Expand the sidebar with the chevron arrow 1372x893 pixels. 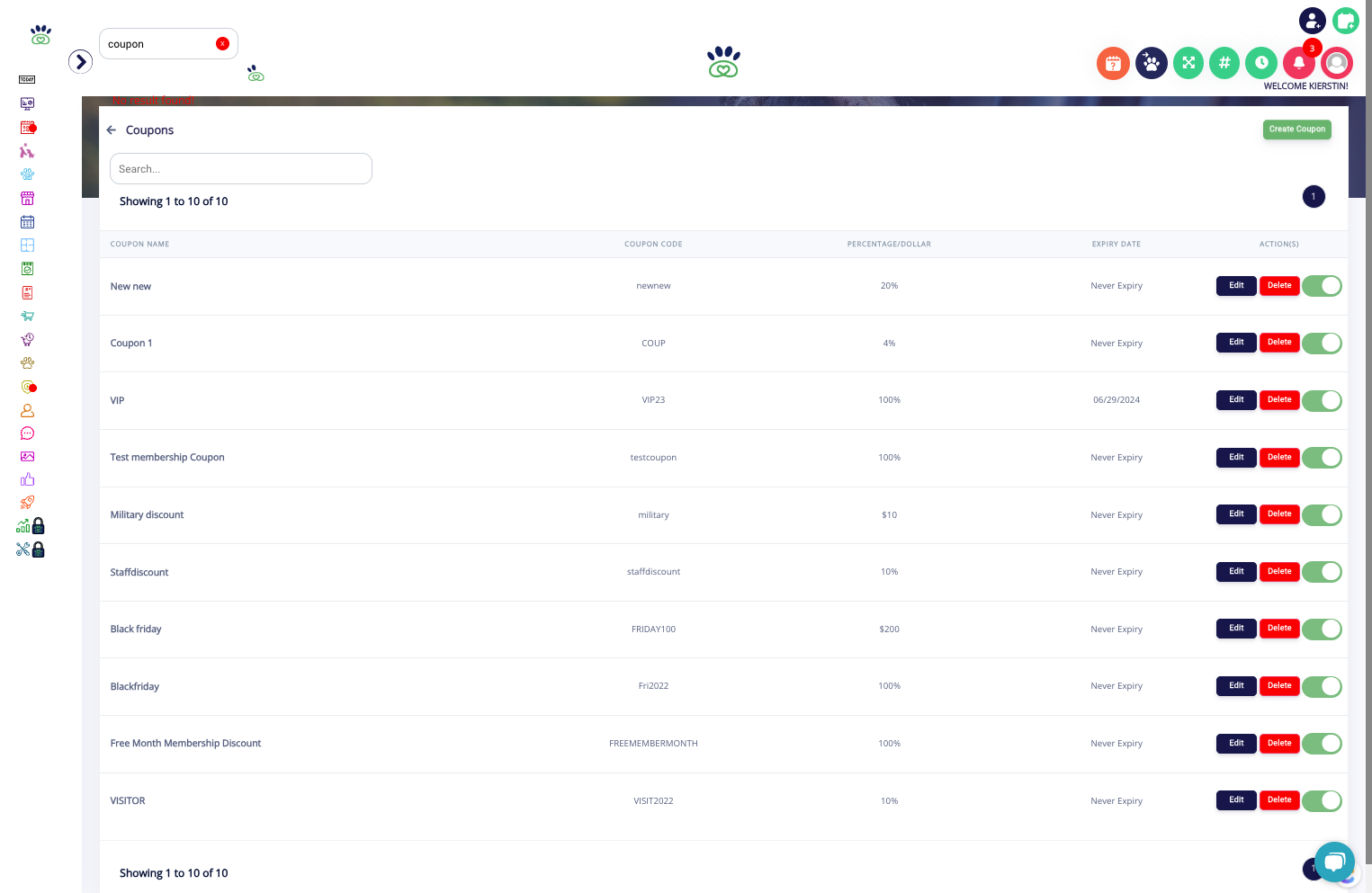tap(81, 61)
